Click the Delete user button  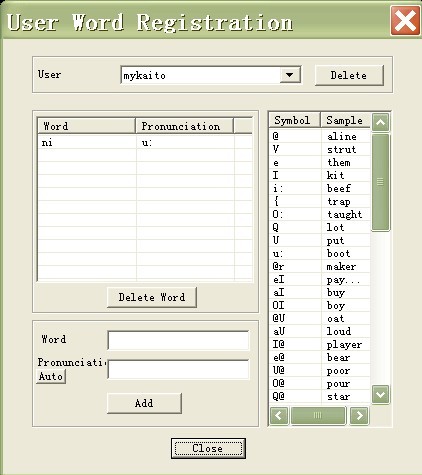click(349, 75)
